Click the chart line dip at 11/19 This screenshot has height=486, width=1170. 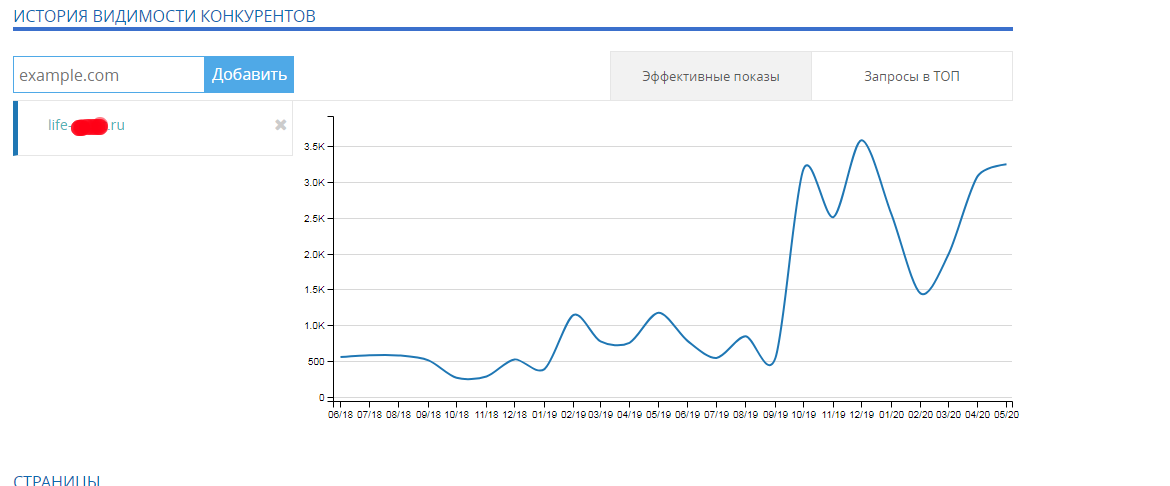click(x=833, y=217)
